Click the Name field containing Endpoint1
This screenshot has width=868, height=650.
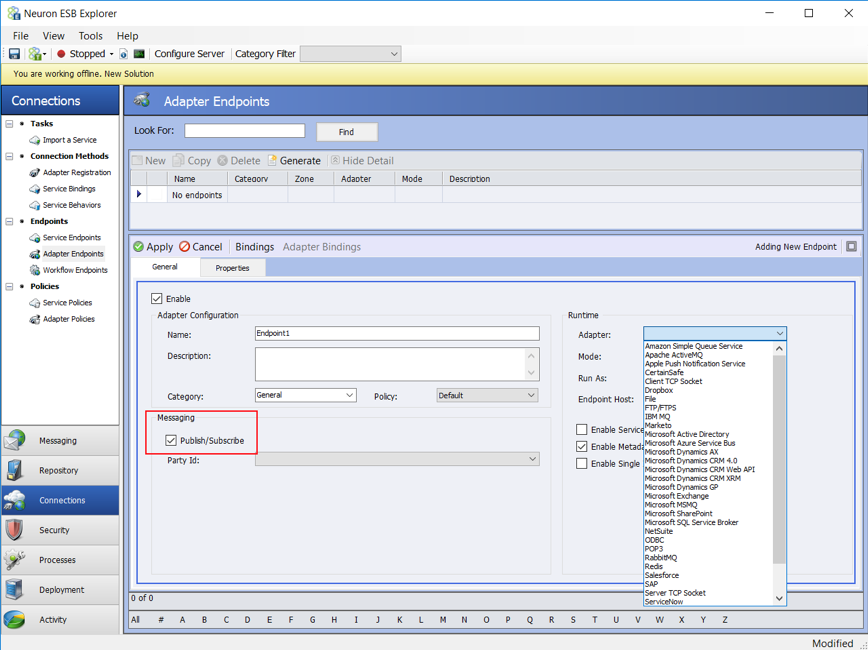coord(397,333)
